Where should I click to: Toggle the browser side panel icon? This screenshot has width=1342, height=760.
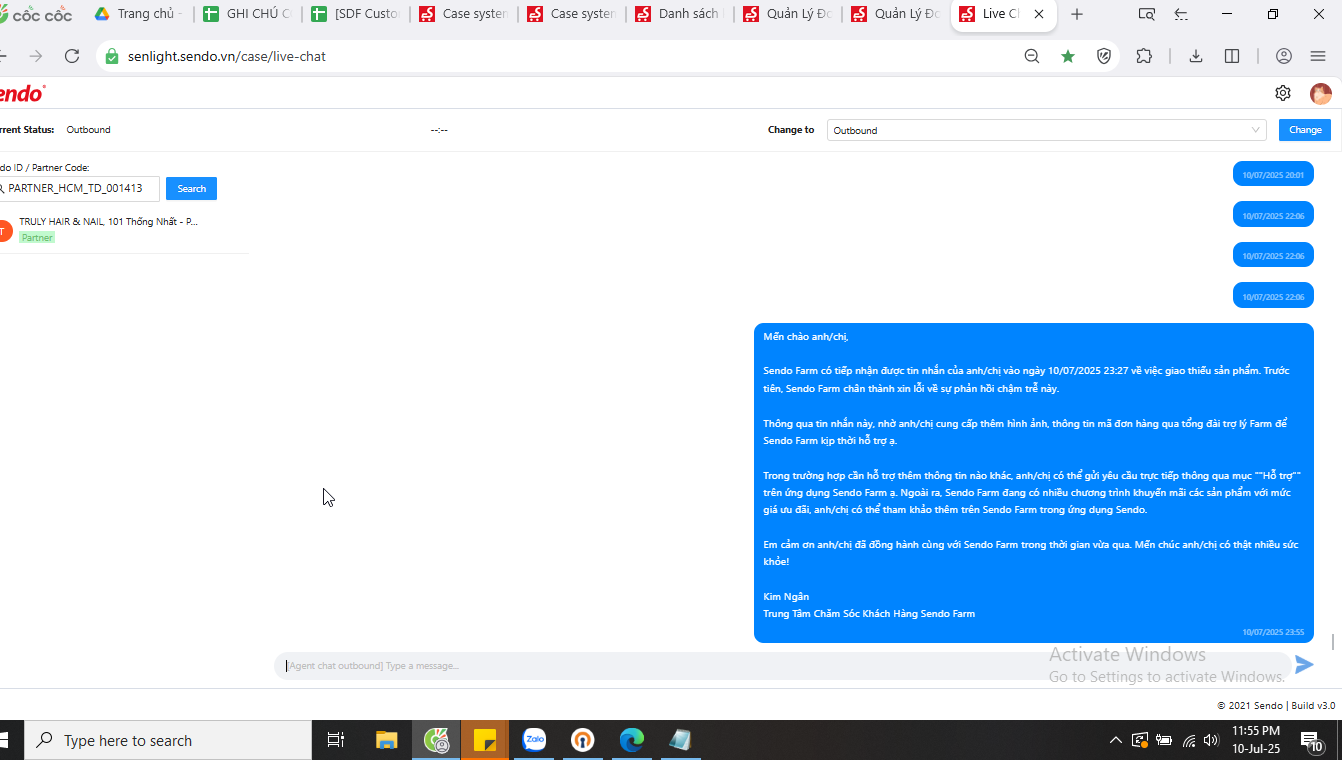click(1232, 56)
